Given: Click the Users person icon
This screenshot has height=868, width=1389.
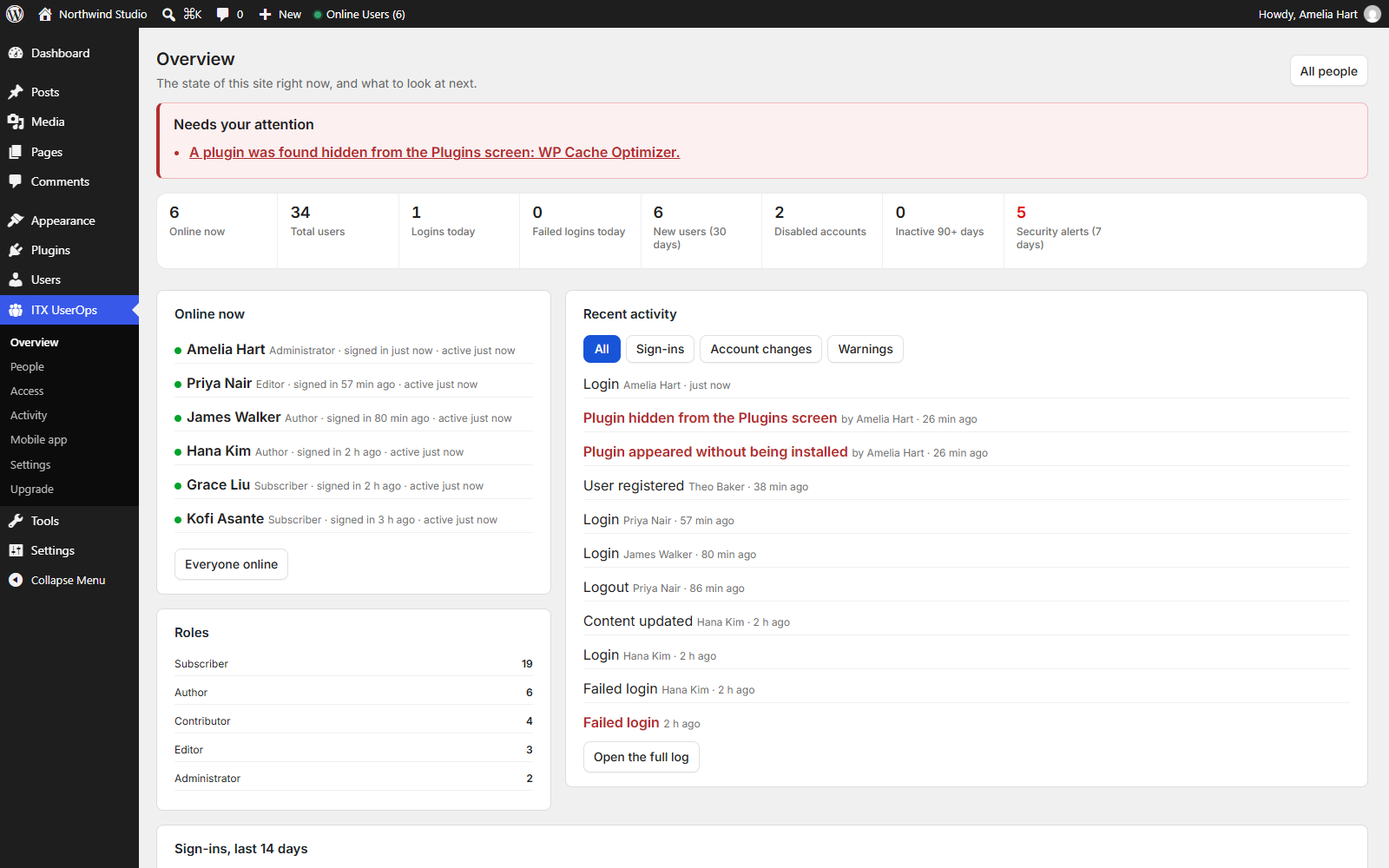Looking at the screenshot, I should [x=16, y=279].
